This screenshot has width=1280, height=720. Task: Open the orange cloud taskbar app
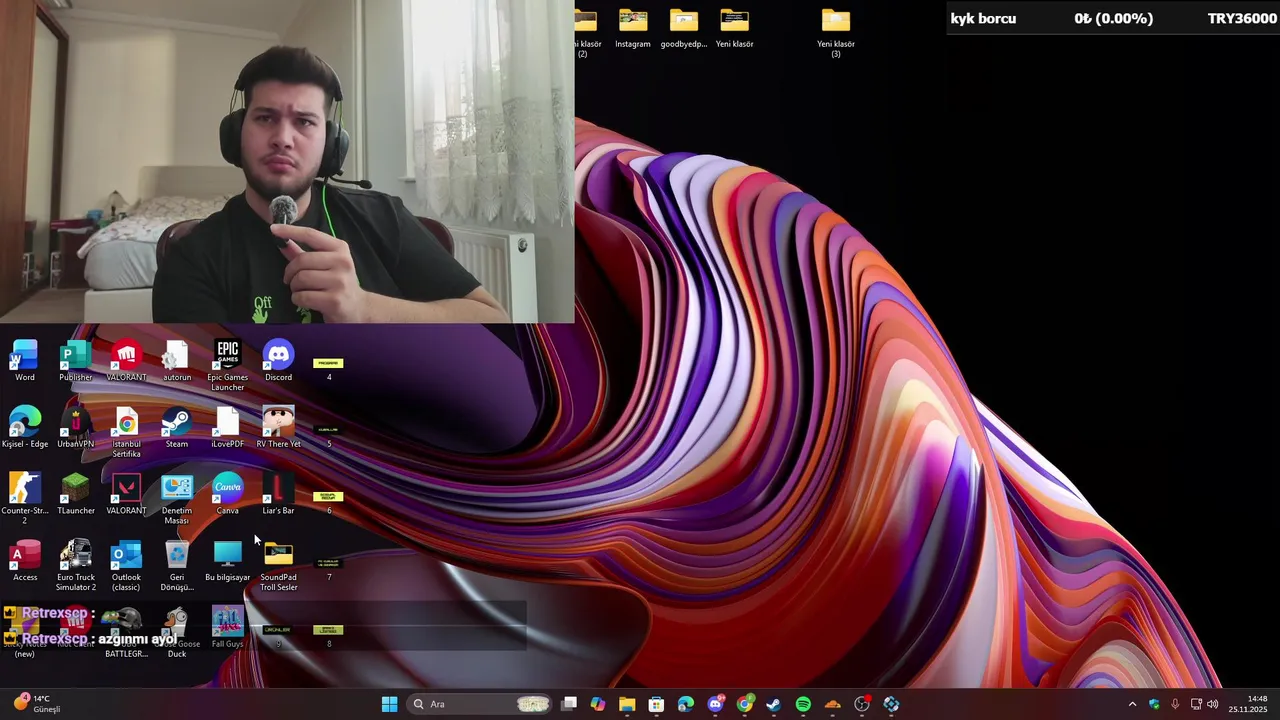[x=833, y=704]
